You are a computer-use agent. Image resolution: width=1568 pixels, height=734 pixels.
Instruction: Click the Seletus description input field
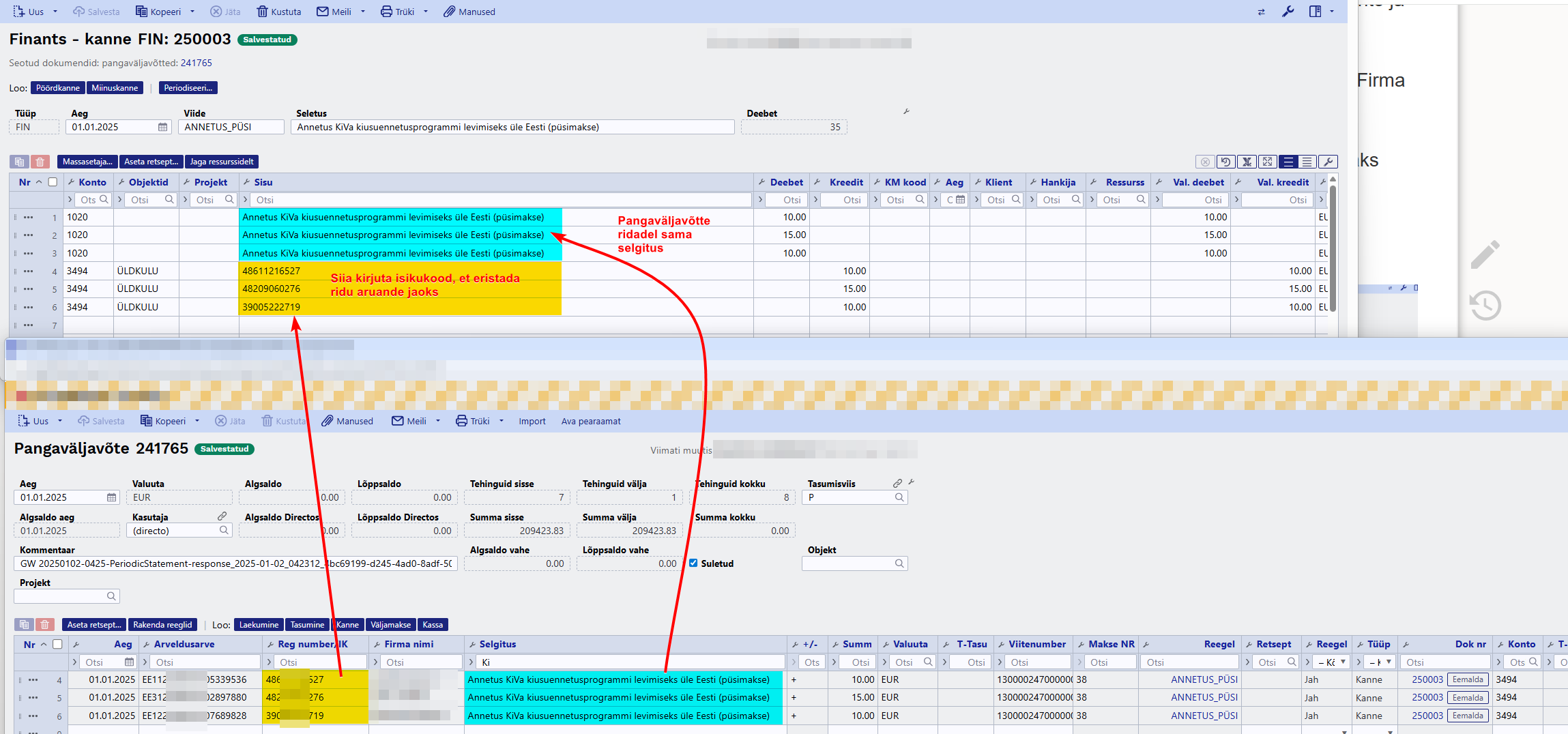(x=512, y=127)
